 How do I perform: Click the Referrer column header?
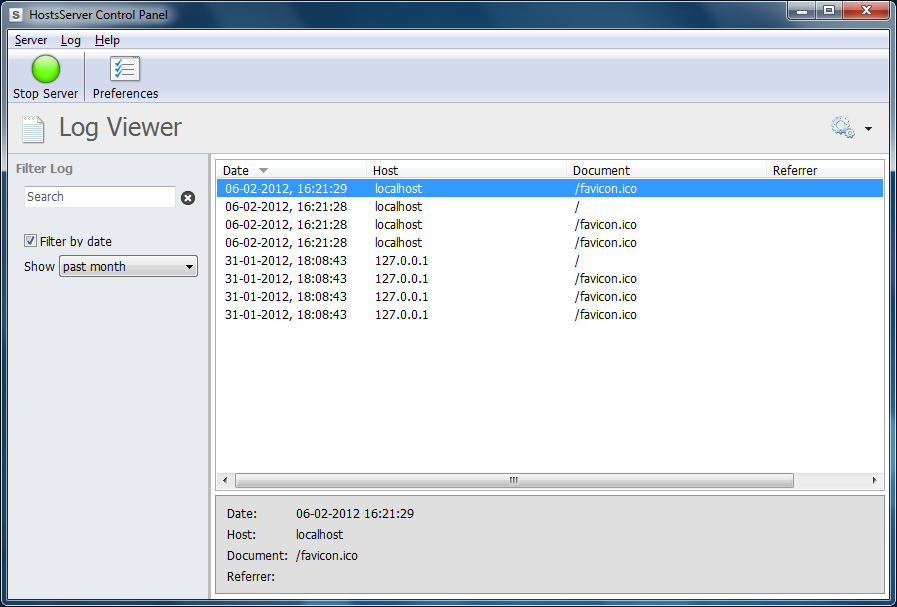(795, 170)
